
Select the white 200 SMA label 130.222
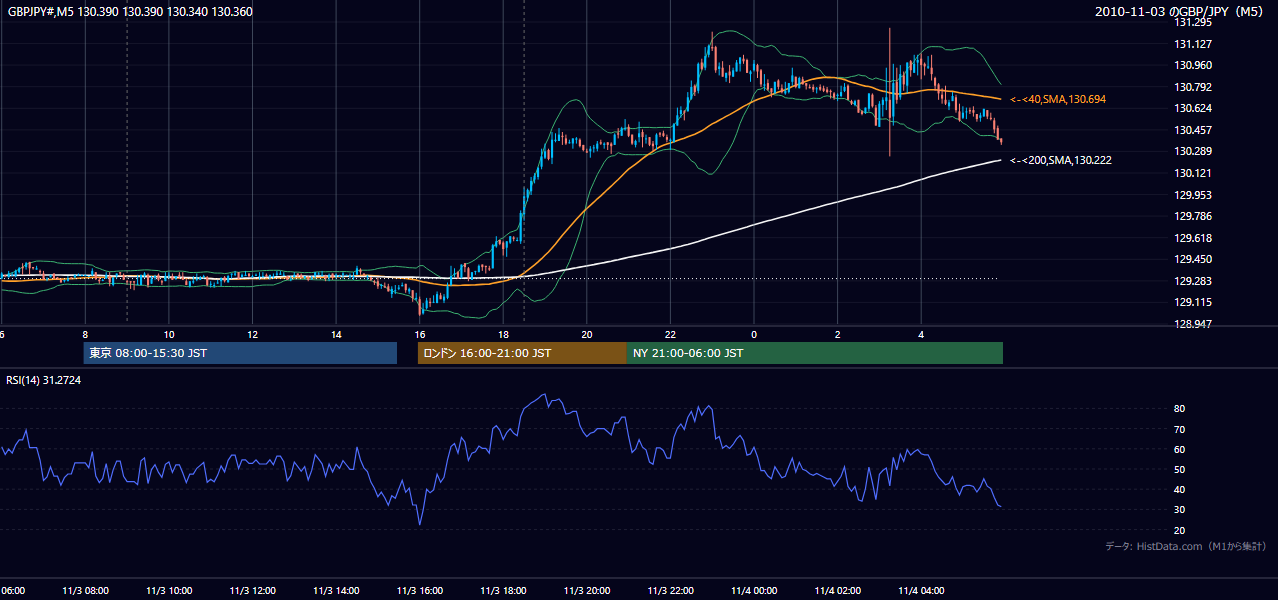coord(1061,160)
